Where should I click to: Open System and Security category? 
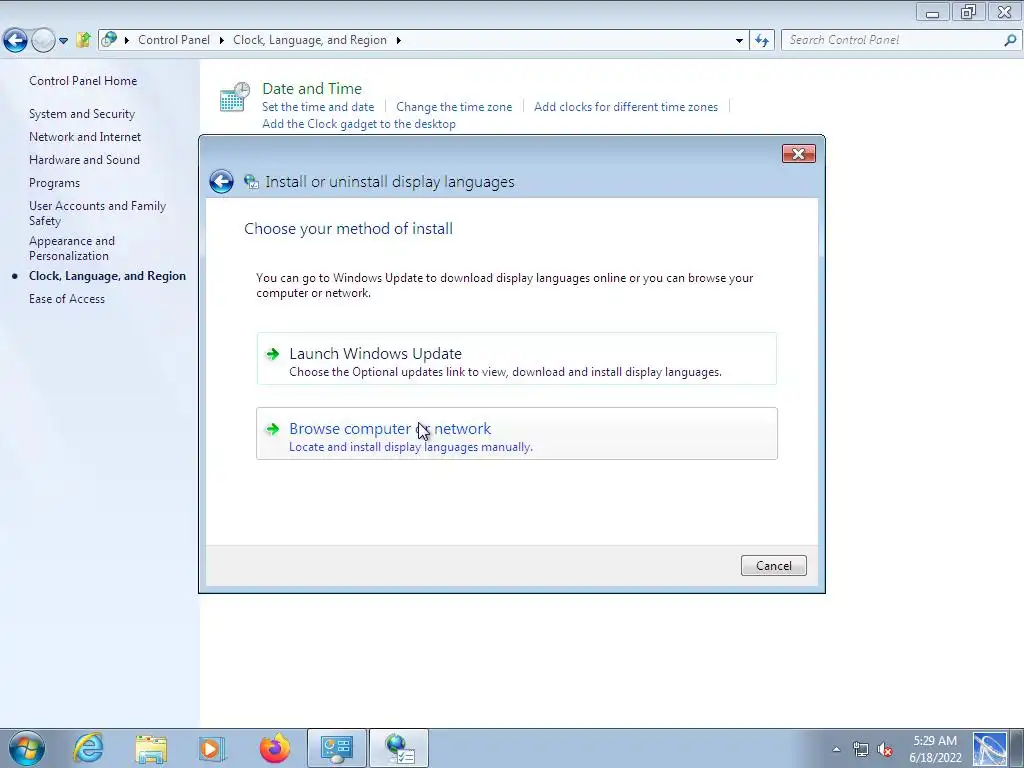point(82,114)
